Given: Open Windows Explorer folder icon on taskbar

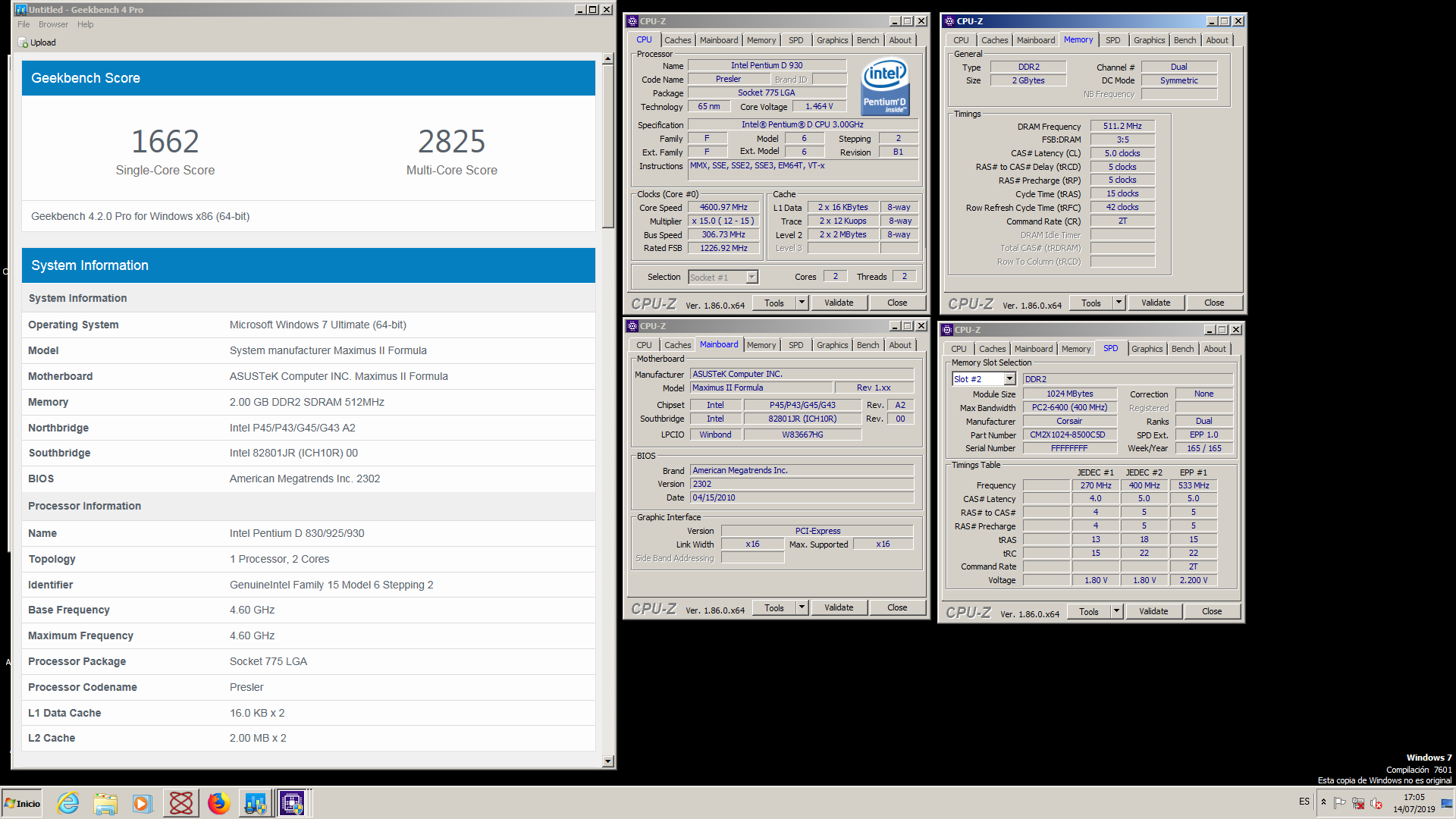Looking at the screenshot, I should pos(105,803).
